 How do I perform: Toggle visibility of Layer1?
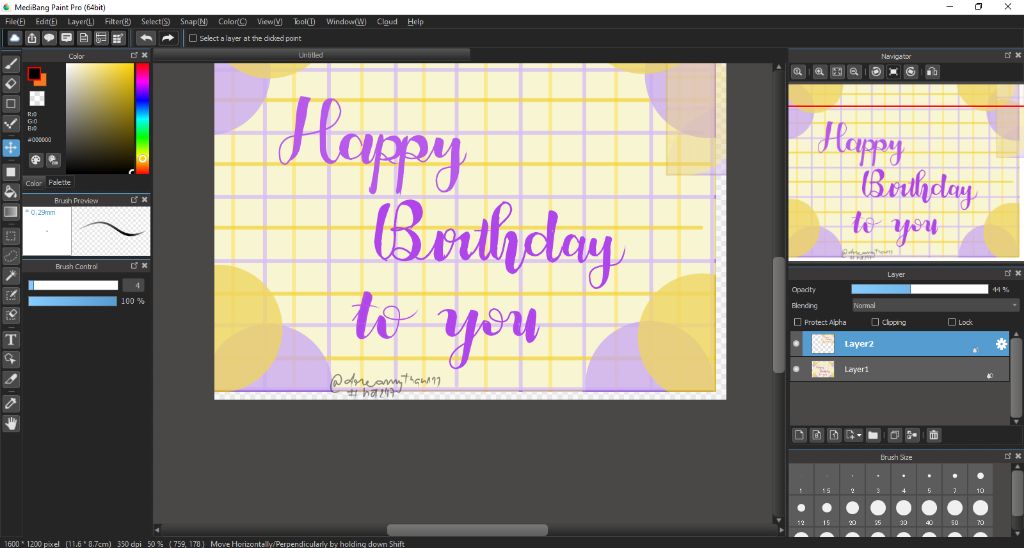click(796, 369)
